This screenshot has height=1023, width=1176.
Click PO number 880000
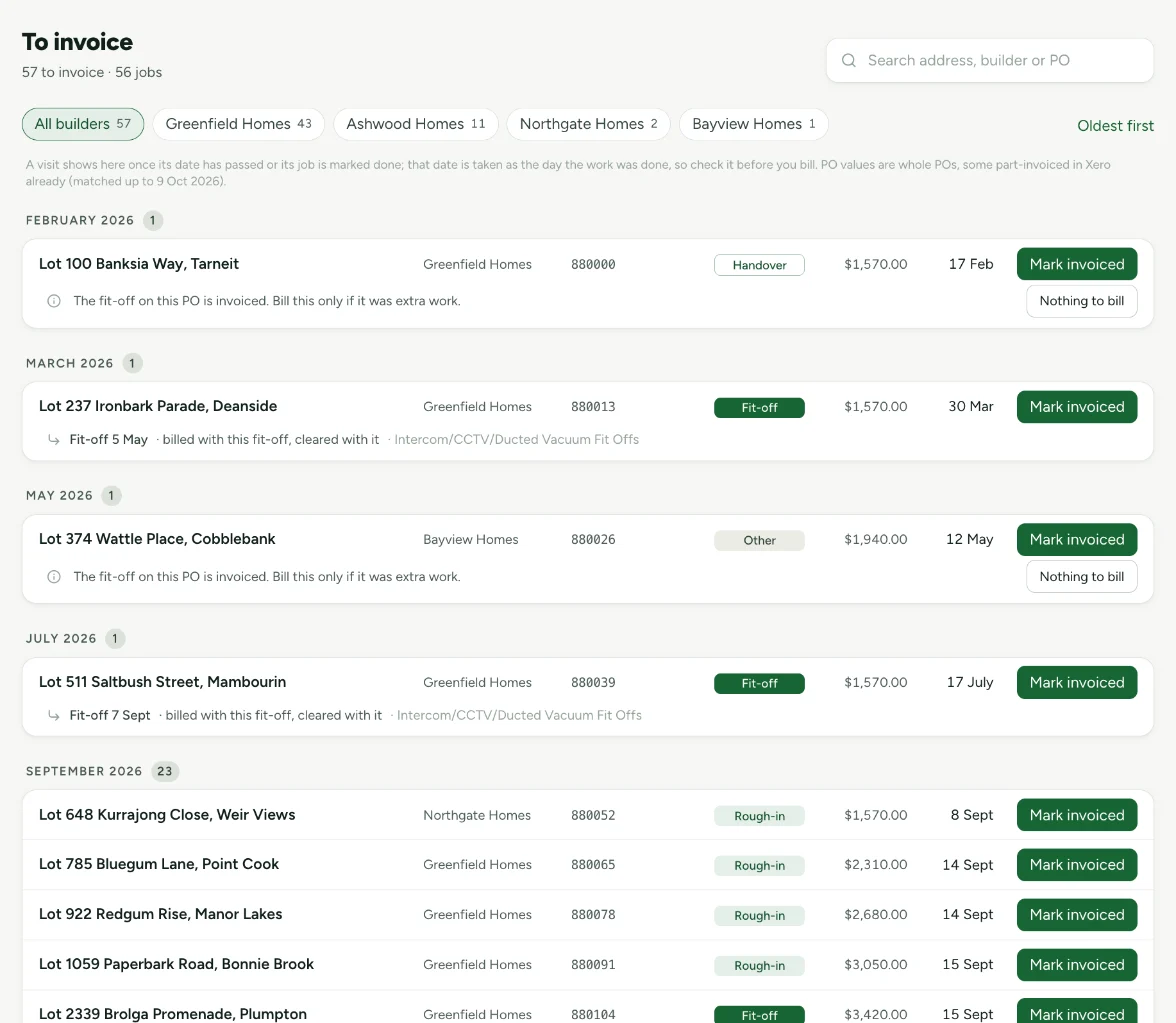tap(592, 265)
